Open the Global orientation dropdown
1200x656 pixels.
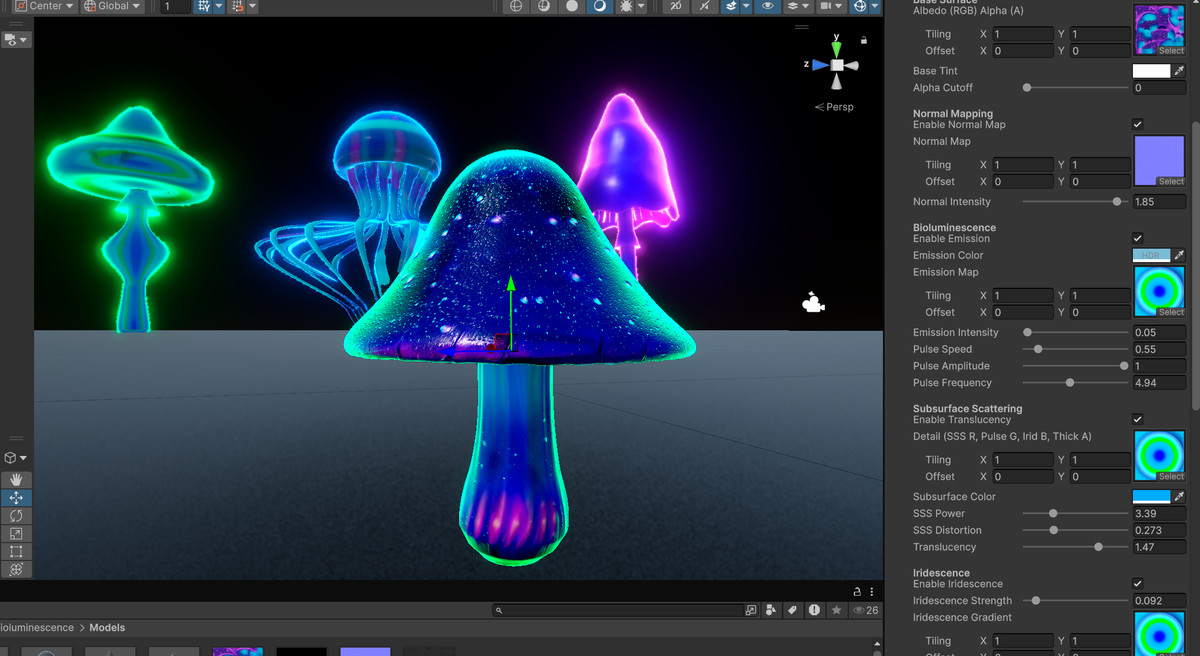point(111,6)
